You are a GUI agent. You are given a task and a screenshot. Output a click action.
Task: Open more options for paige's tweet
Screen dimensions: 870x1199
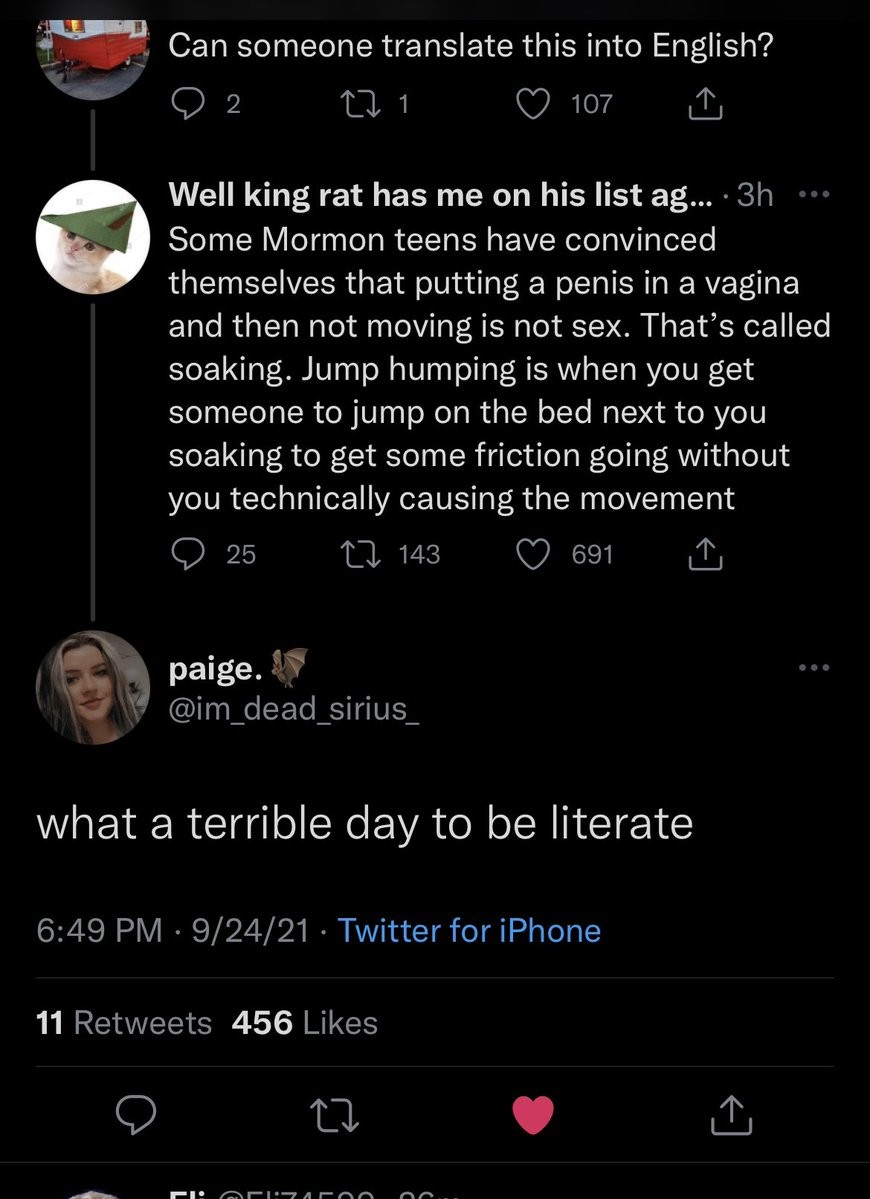[x=816, y=667]
